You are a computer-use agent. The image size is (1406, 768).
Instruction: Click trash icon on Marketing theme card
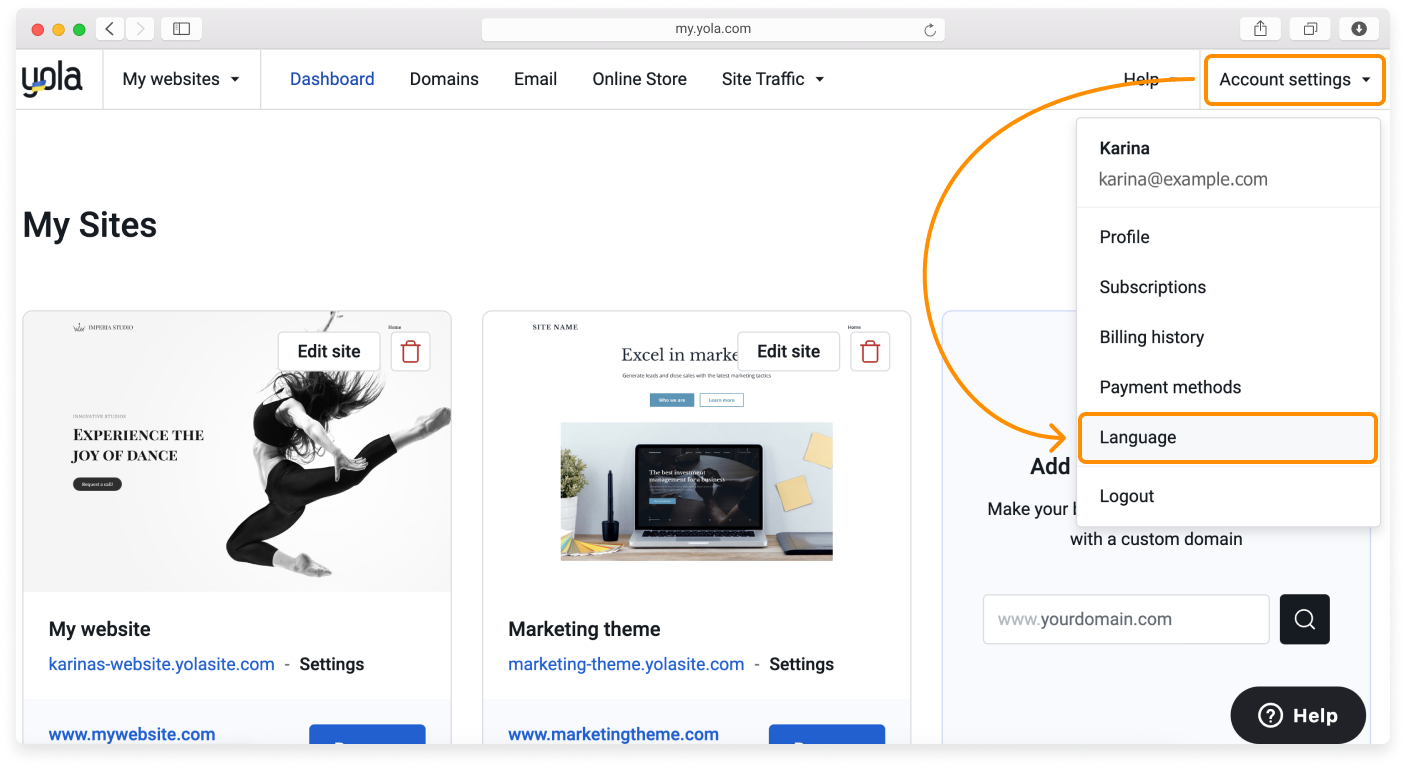(x=870, y=352)
